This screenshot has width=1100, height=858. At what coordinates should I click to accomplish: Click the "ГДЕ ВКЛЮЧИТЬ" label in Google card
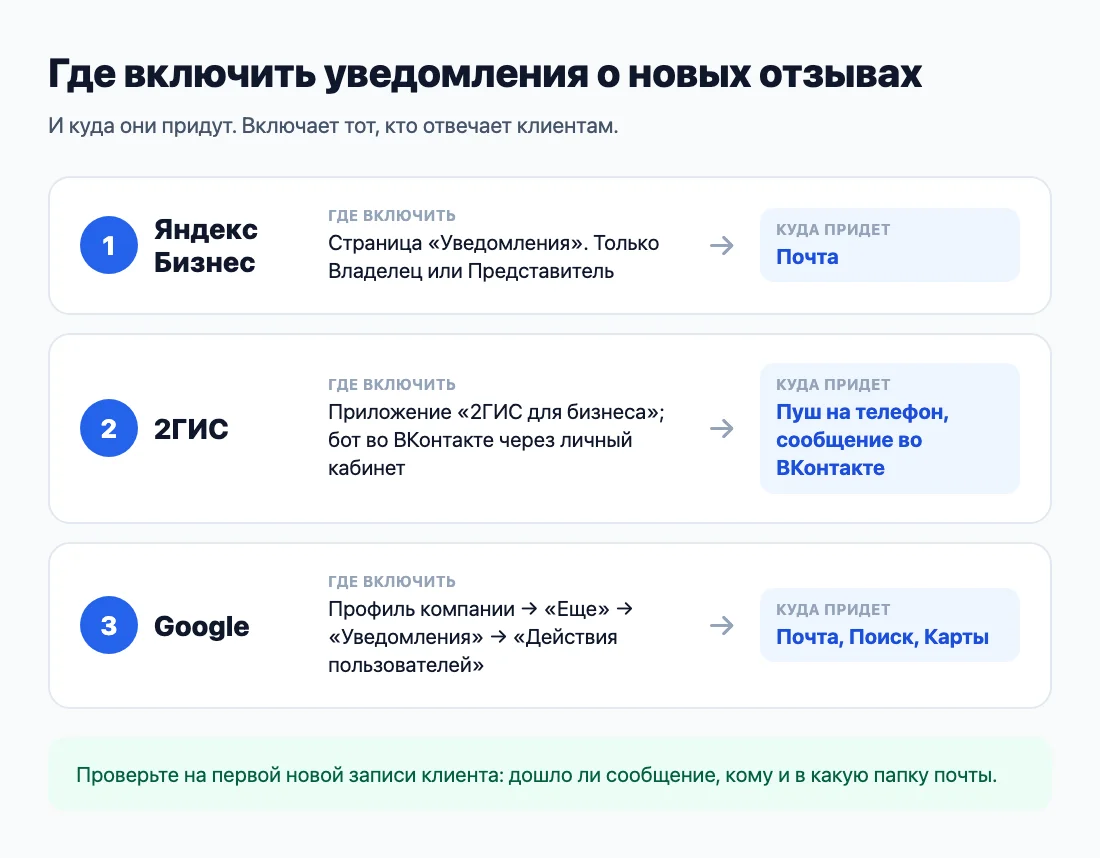point(391,582)
